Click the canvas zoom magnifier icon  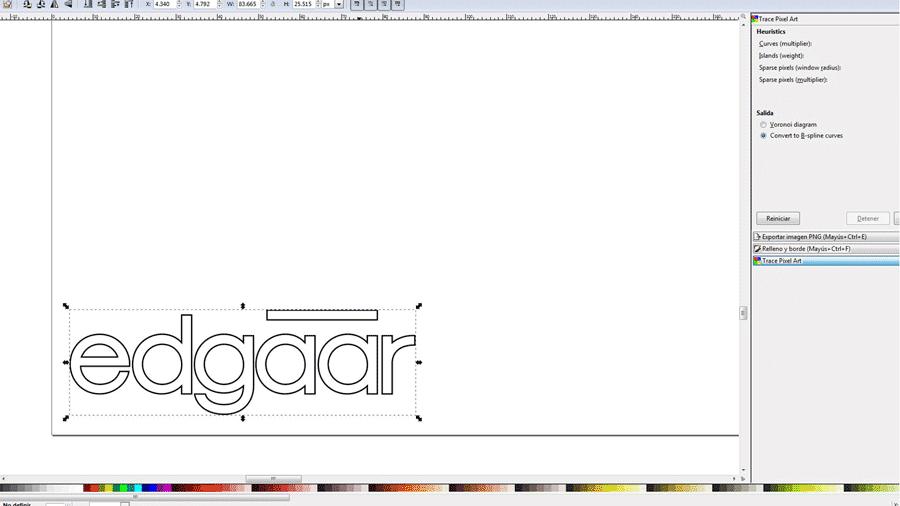[x=743, y=17]
